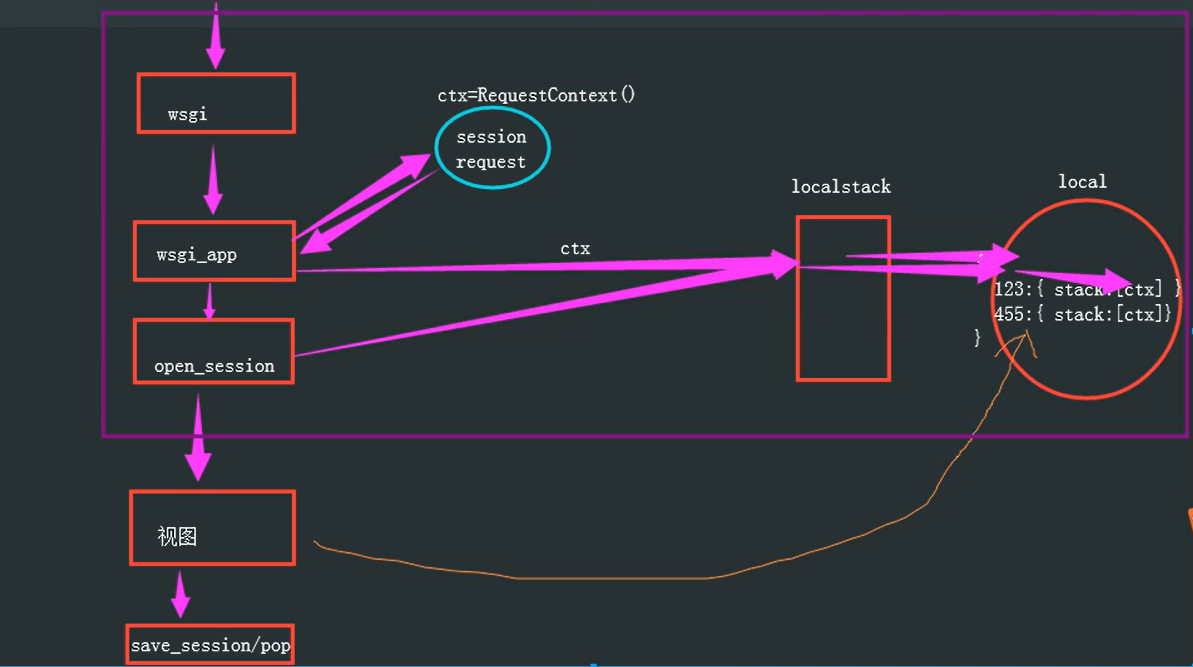Click the local title text
Screen dimensions: 1193x667
tap(1082, 181)
